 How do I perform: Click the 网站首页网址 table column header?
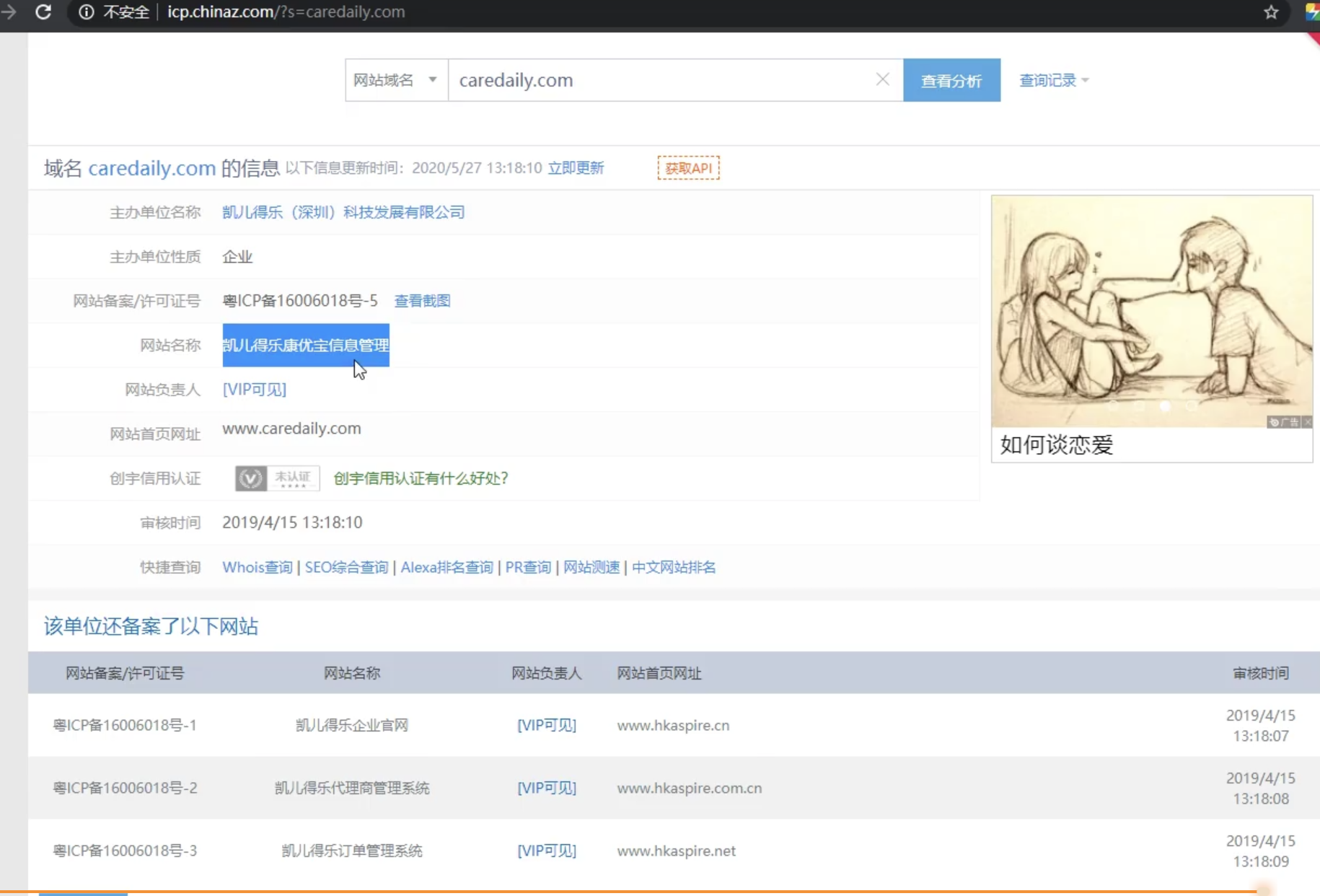coord(659,673)
